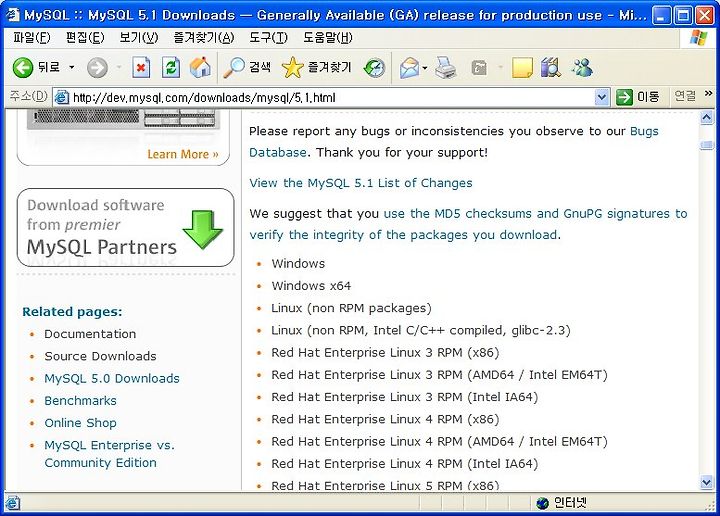Screen dimensions: 720x516
Task: Select the Windows x64 entry
Action: click(x=311, y=286)
